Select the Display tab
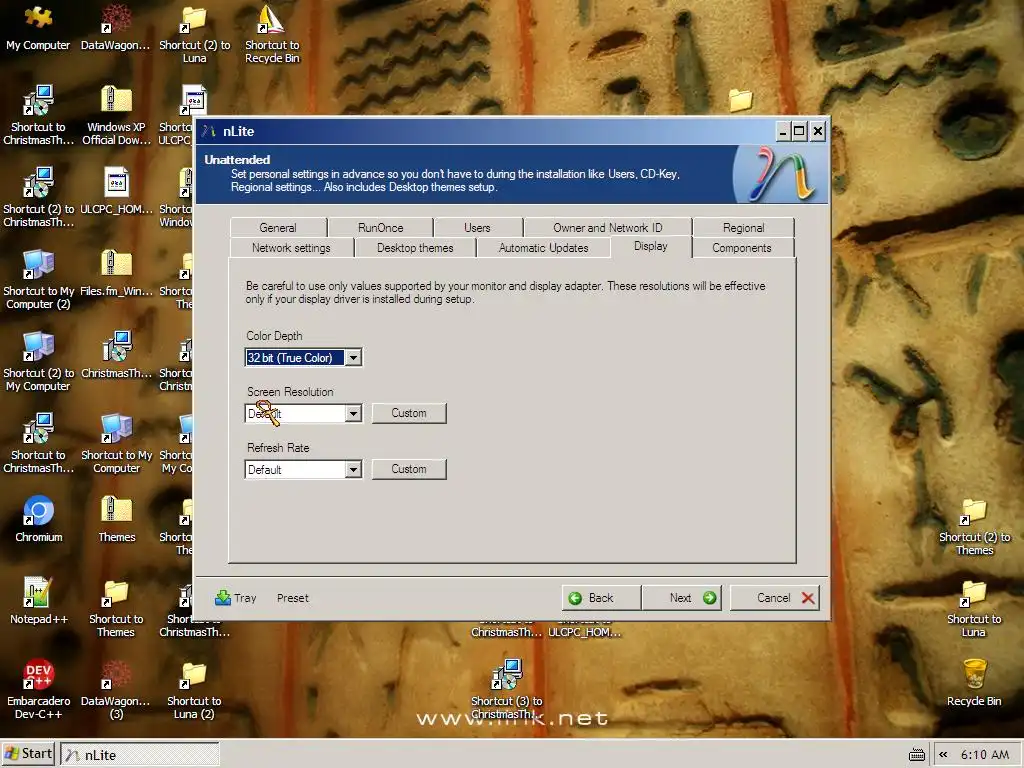This screenshot has height=768, width=1024. (650, 246)
